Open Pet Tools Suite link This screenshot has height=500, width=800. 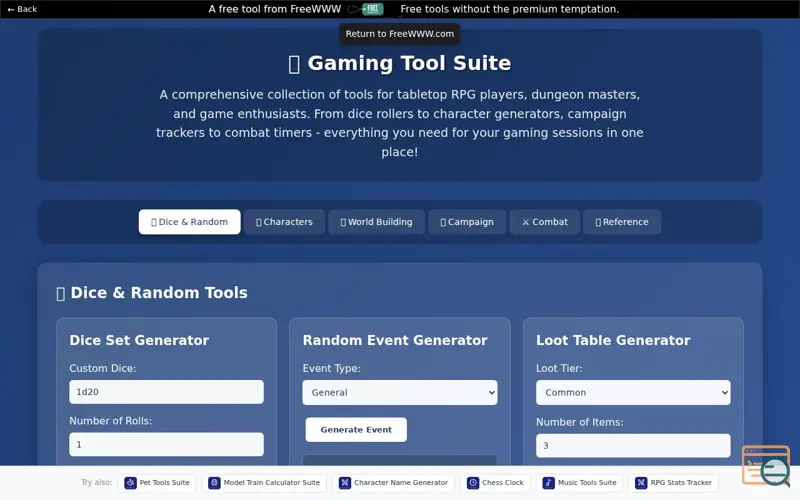point(157,483)
